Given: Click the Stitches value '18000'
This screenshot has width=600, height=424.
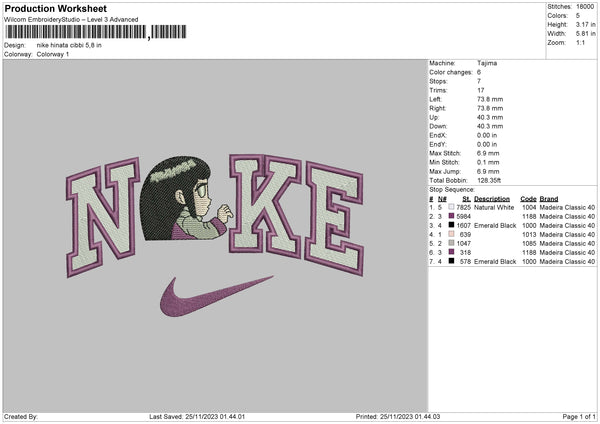Looking at the screenshot, I should [x=585, y=7].
